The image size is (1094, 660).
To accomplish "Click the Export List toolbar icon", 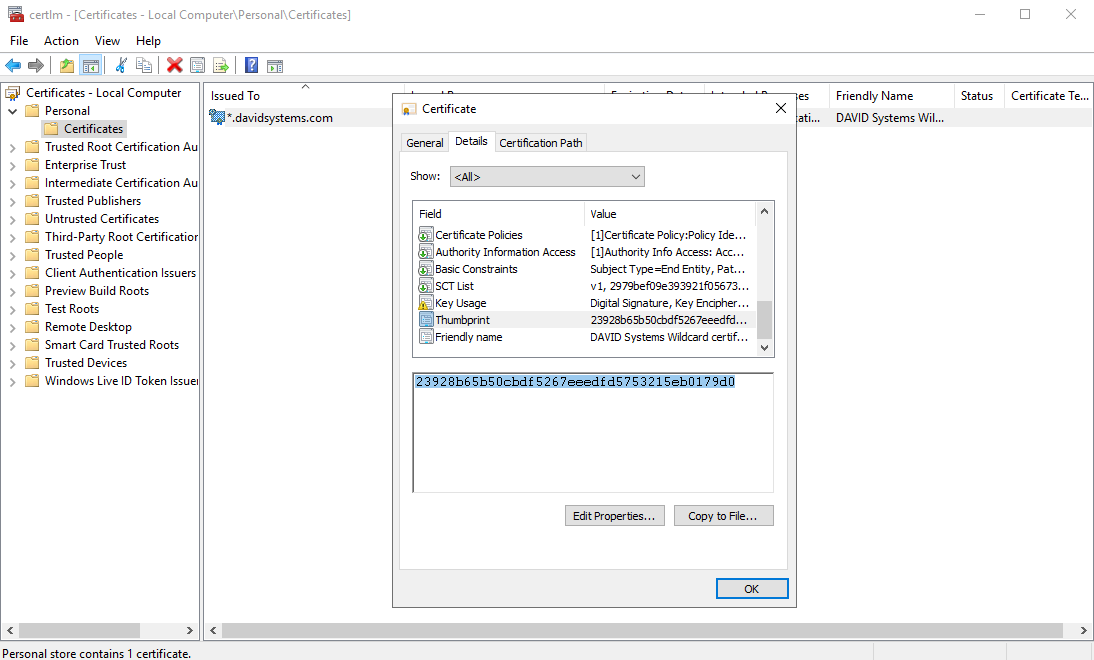I will click(x=221, y=66).
